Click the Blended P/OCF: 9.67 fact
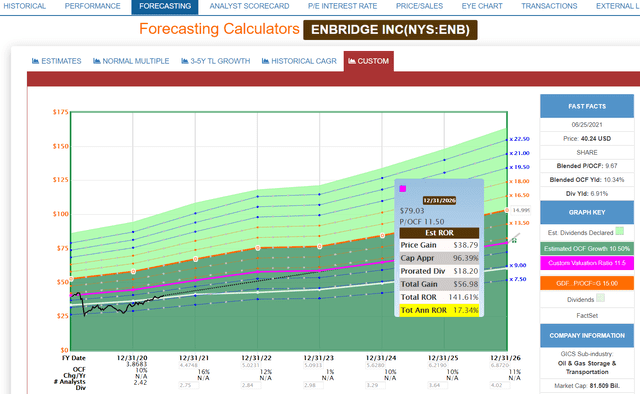This screenshot has height=394, width=640. (x=587, y=166)
